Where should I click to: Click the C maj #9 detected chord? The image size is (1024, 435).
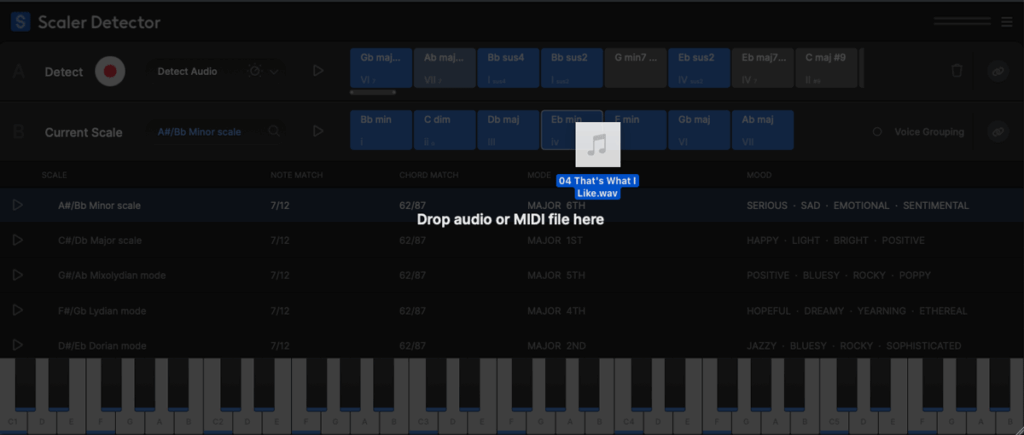coord(826,68)
